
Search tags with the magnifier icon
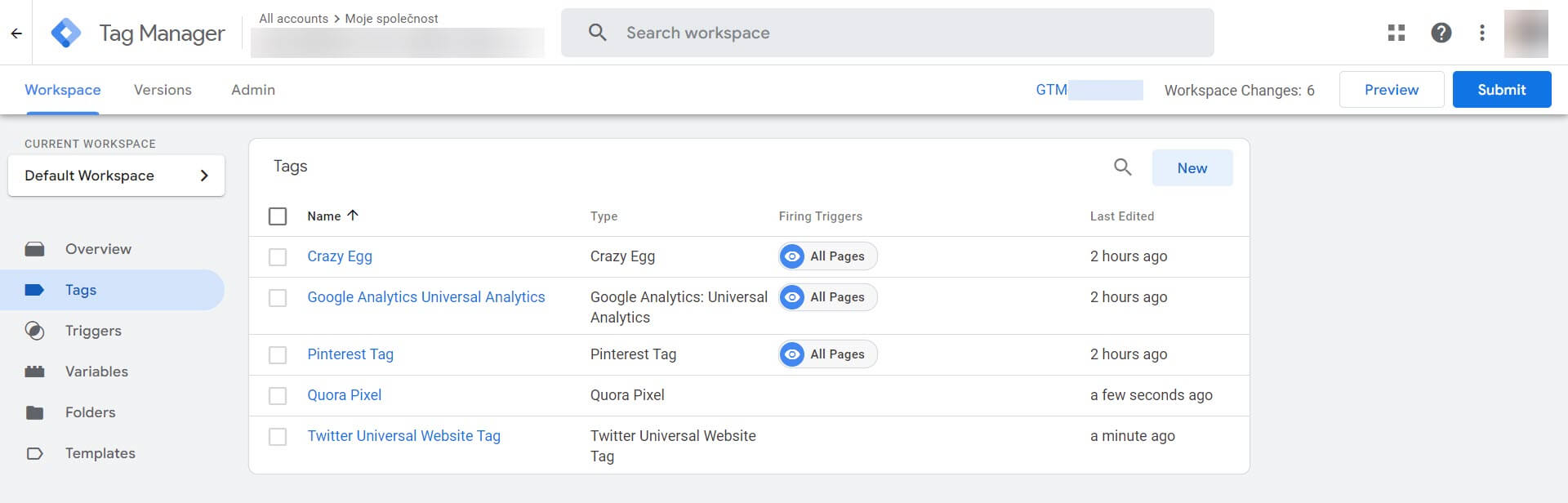tap(1123, 167)
